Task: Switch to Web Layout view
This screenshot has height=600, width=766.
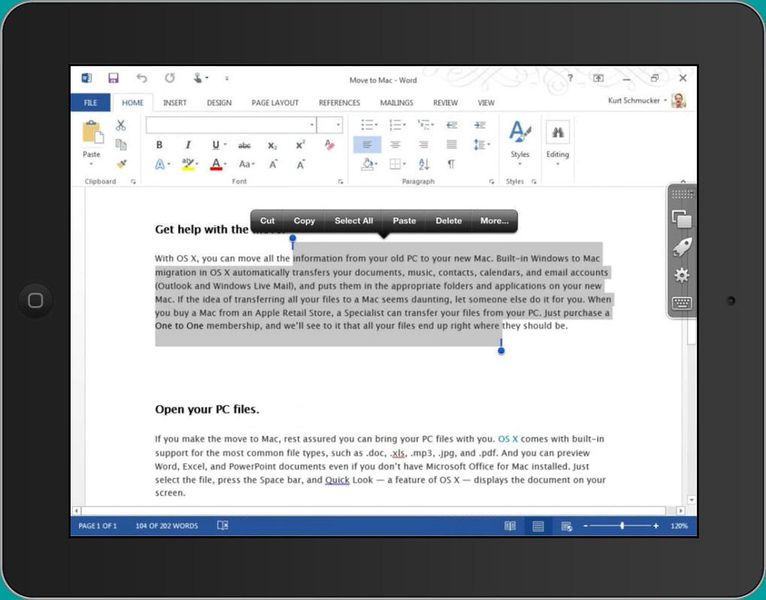Action: 567,526
